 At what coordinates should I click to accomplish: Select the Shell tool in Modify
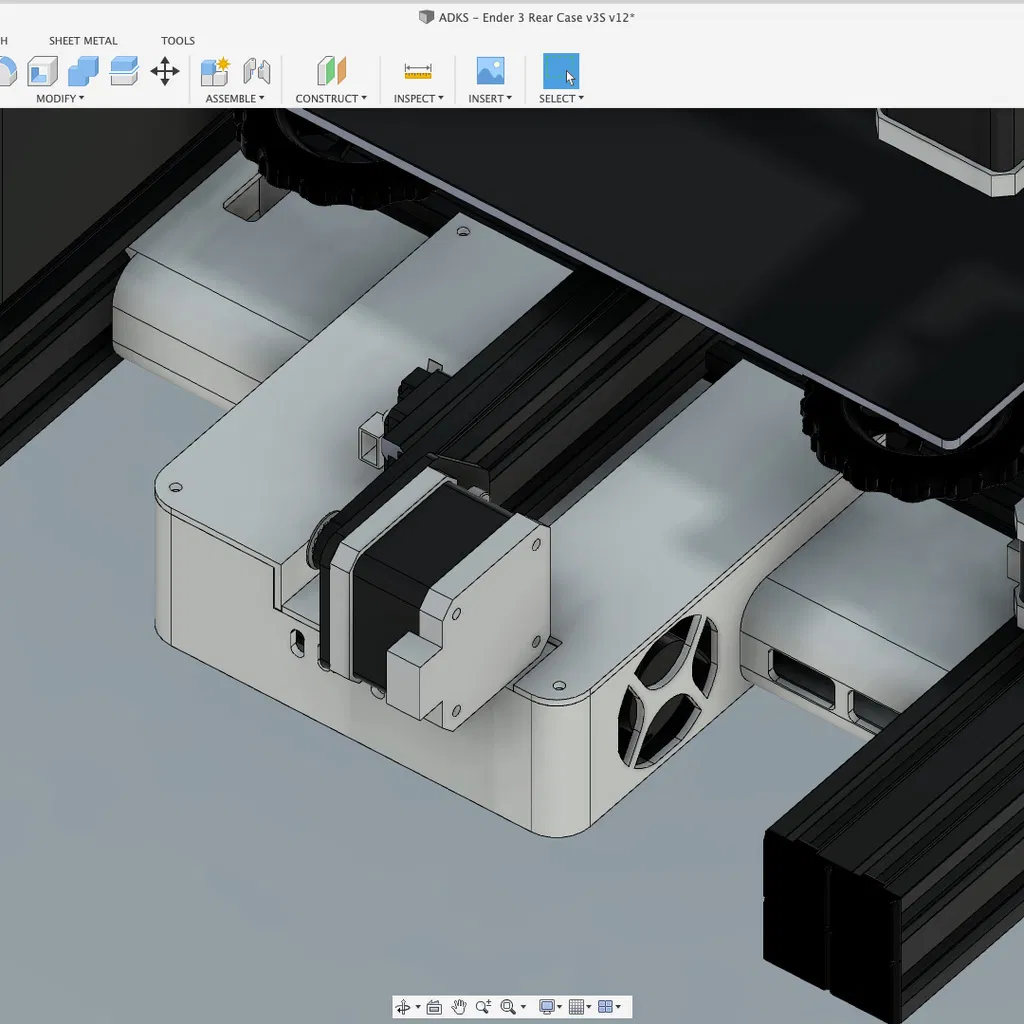tap(42, 71)
